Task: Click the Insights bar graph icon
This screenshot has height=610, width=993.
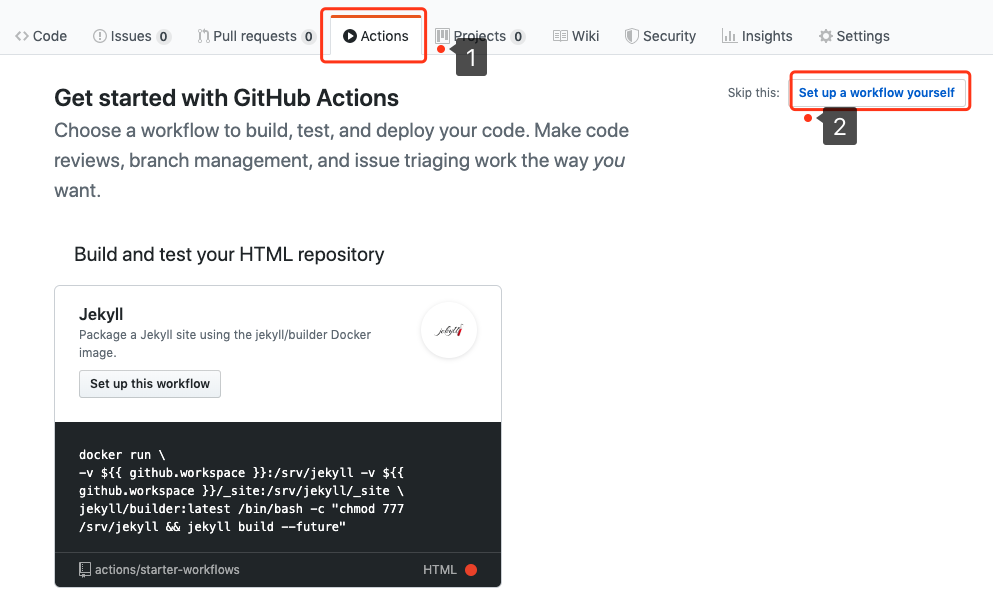Action: coord(729,36)
